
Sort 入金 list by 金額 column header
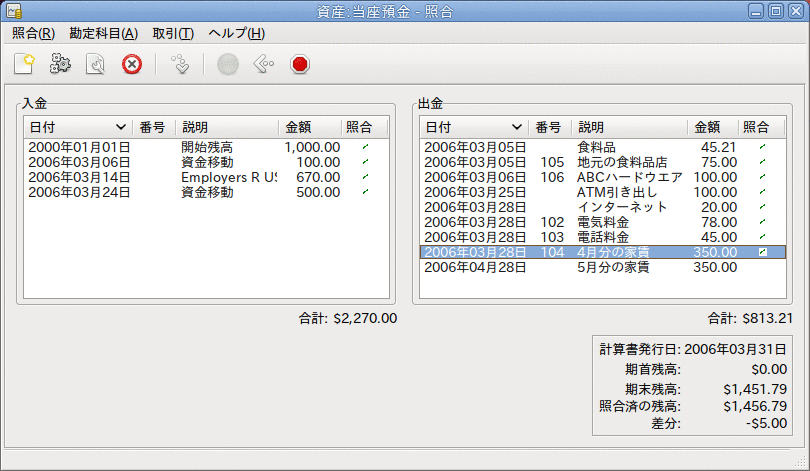[310, 127]
